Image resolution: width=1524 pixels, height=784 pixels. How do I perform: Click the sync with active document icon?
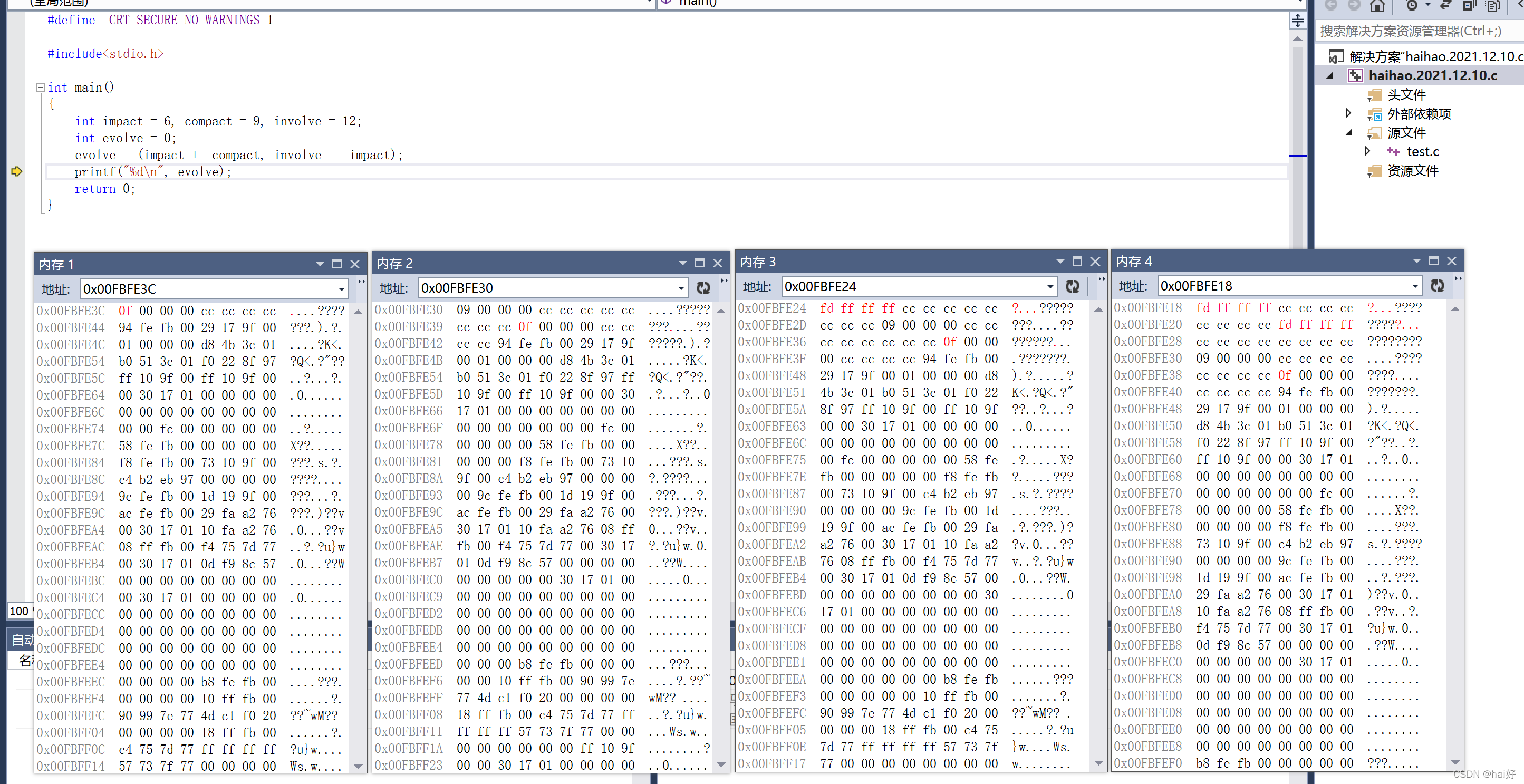1445,6
